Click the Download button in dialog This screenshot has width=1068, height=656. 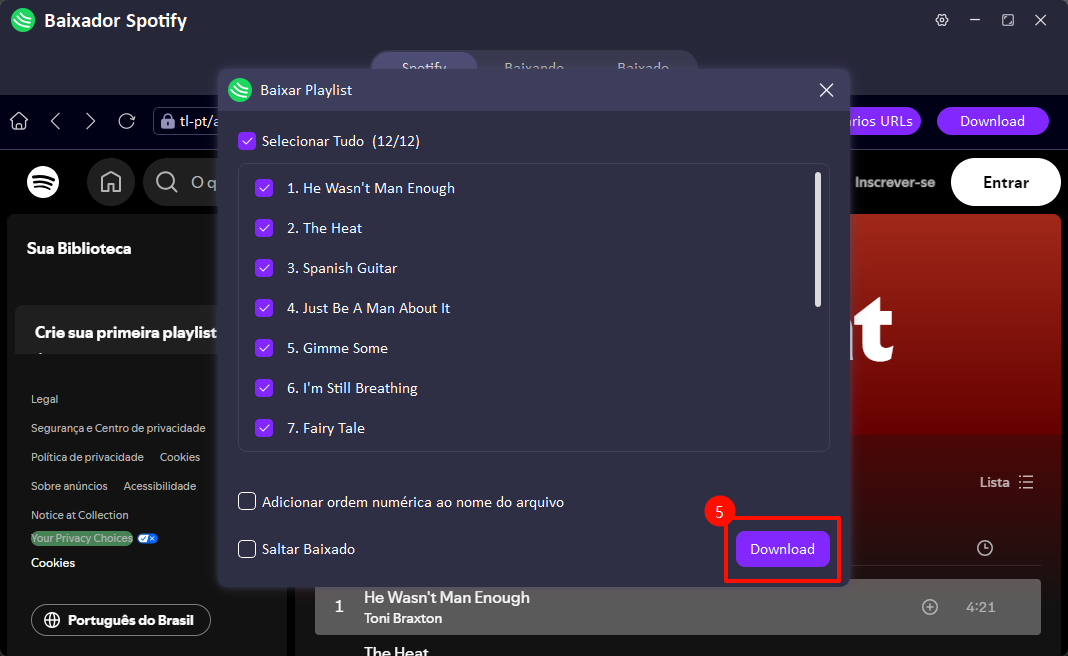[782, 549]
